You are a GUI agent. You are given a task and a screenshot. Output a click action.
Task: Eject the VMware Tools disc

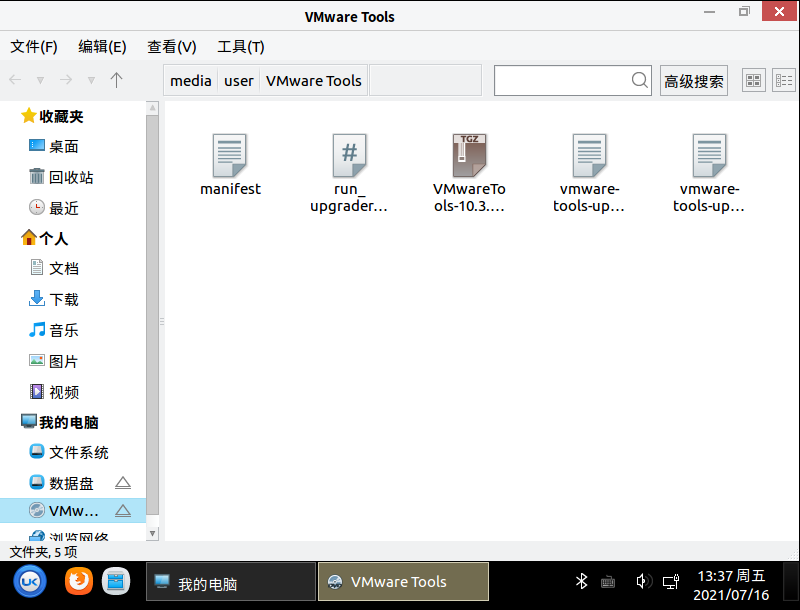123,511
